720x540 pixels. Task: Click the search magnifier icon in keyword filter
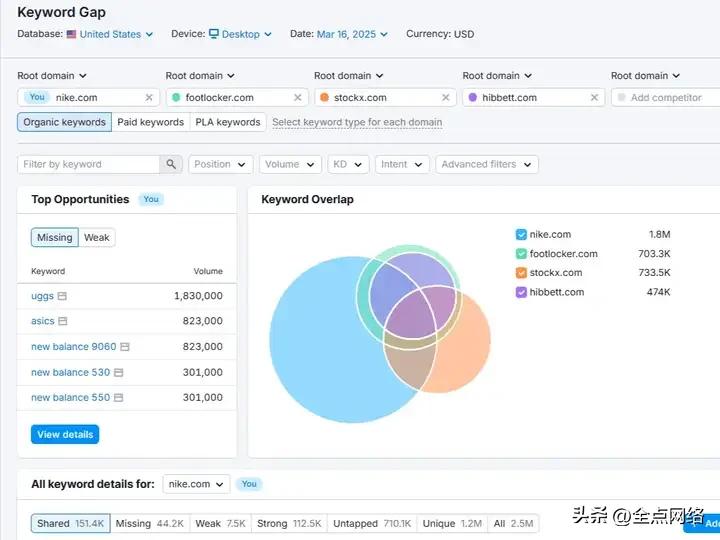point(171,164)
